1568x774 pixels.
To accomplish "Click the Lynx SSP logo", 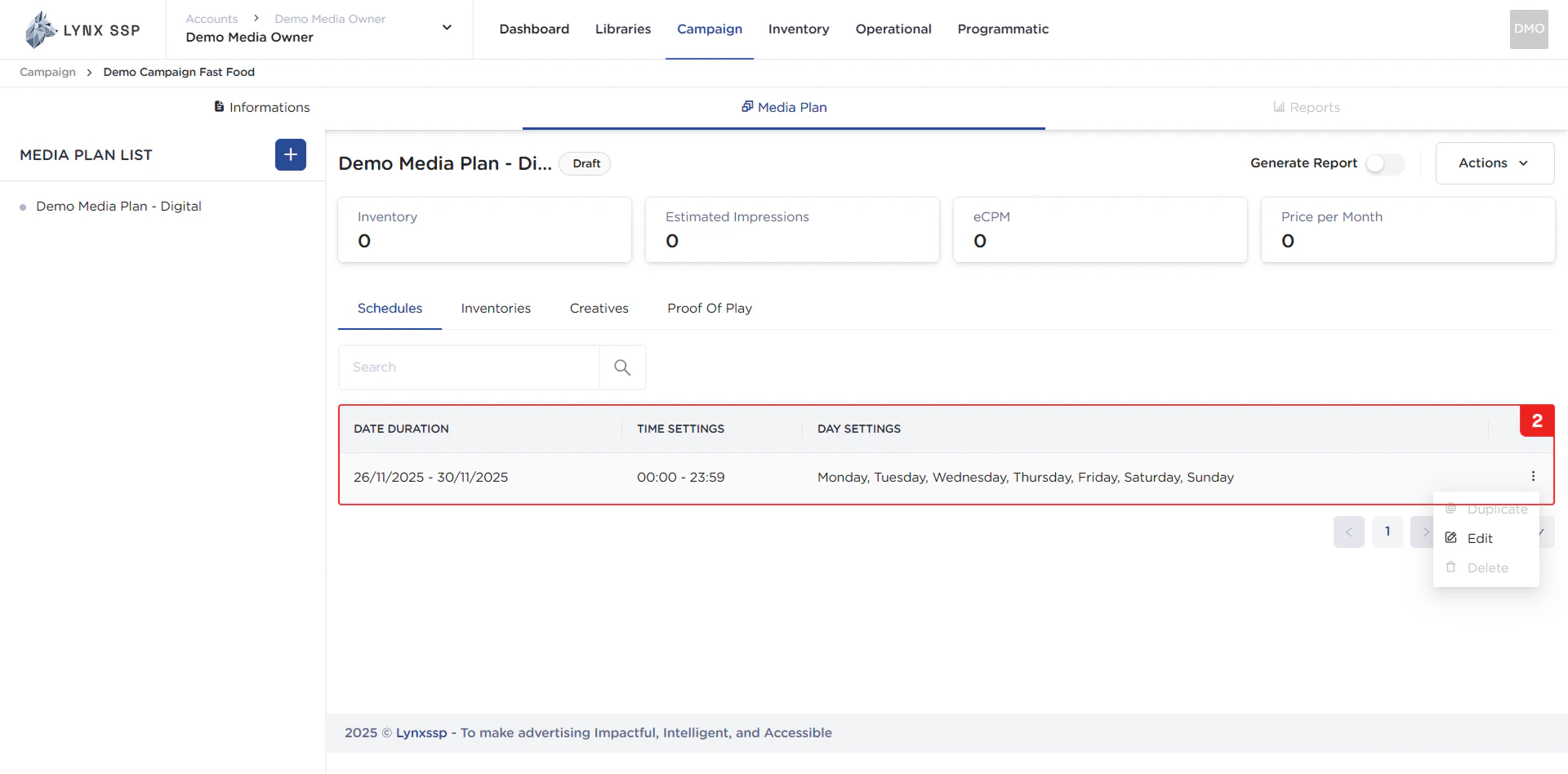I will 82,29.
